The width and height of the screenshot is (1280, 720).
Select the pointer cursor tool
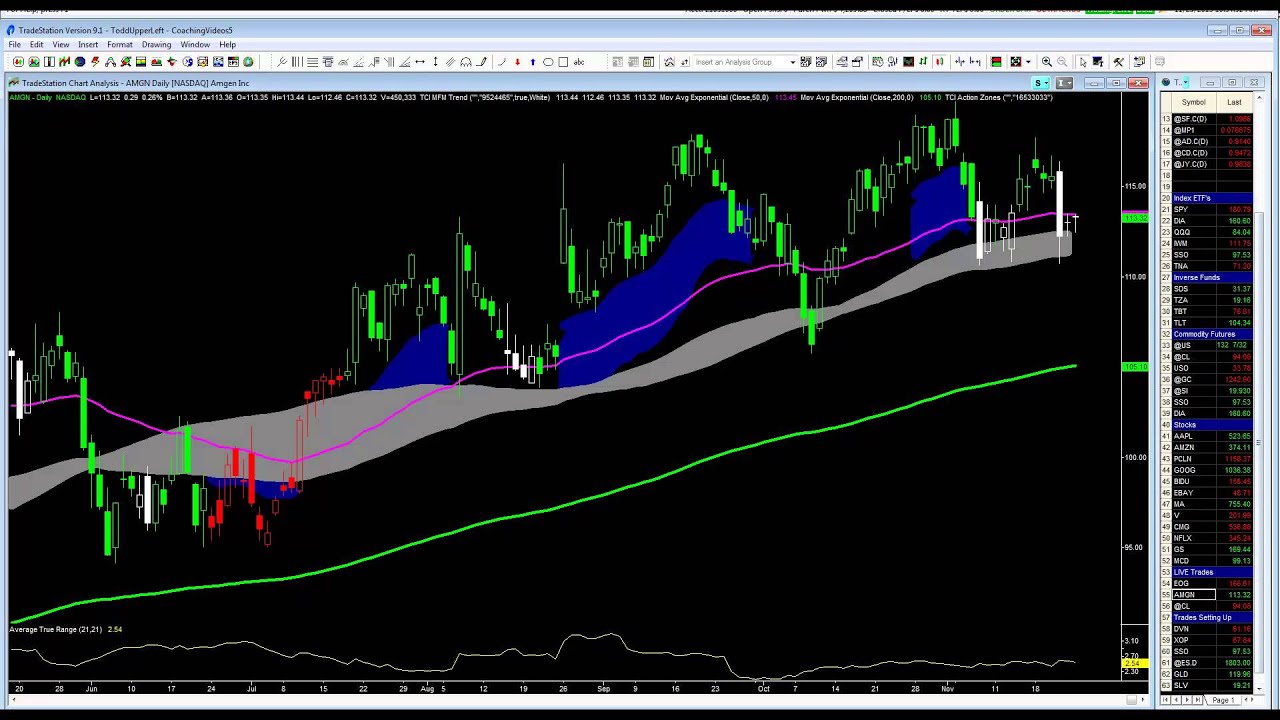[x=1083, y=62]
